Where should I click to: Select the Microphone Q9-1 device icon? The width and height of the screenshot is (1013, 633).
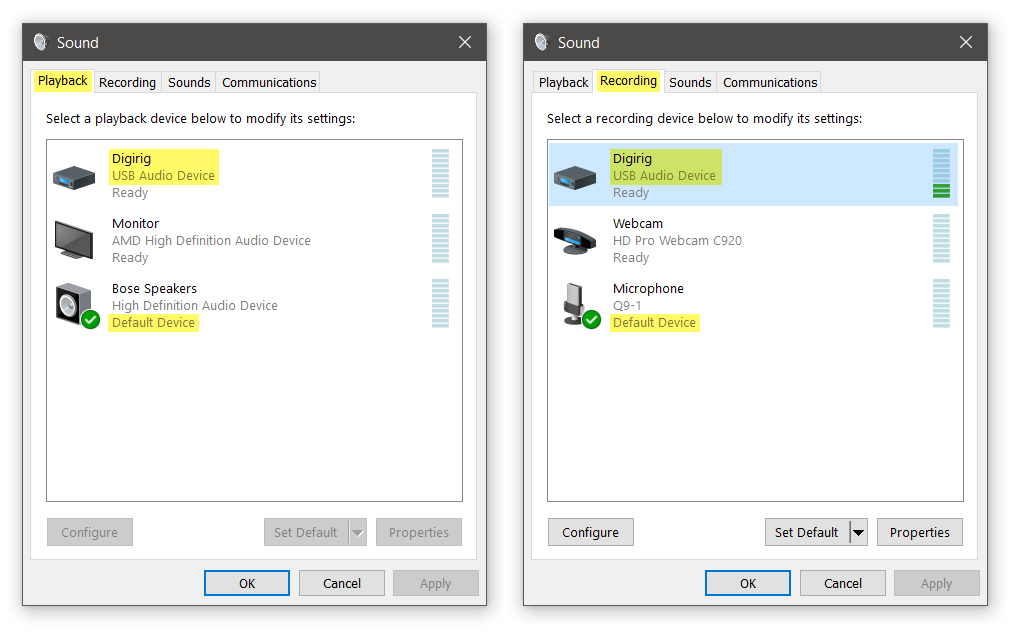click(581, 305)
